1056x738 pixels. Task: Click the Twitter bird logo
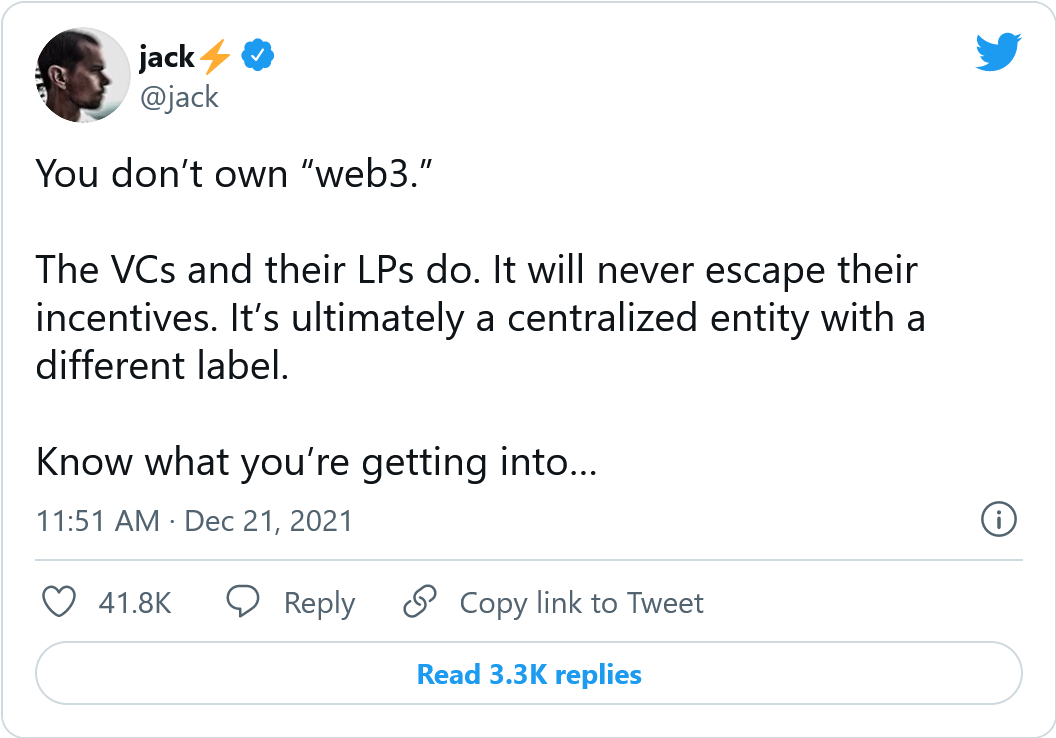pyautogui.click(x=998, y=50)
